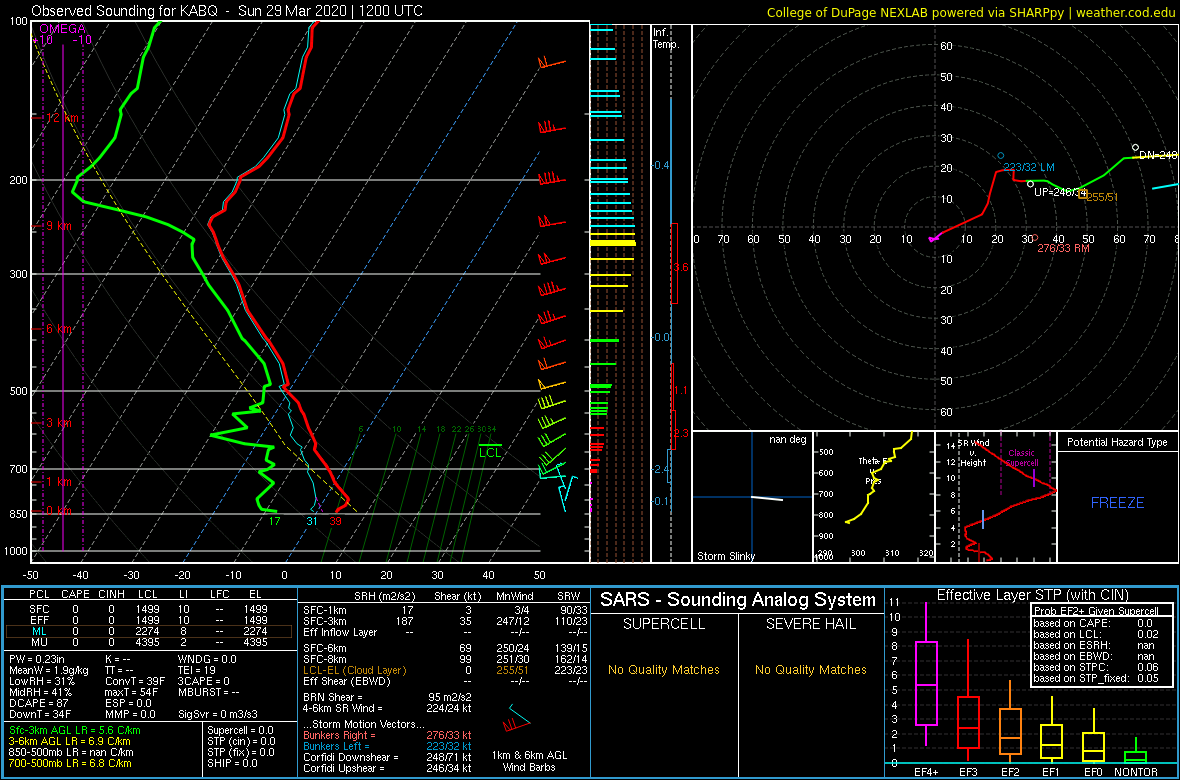The height and width of the screenshot is (780, 1180).
Task: Select the EFF parcel row
Action: tap(148, 619)
